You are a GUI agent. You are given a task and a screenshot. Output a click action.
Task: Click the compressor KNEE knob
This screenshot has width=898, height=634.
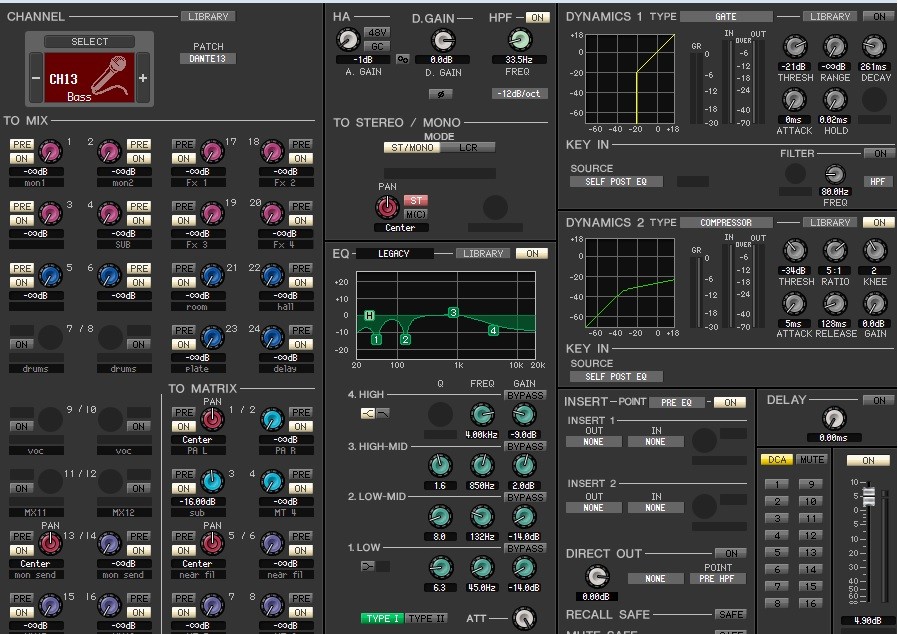click(x=875, y=251)
